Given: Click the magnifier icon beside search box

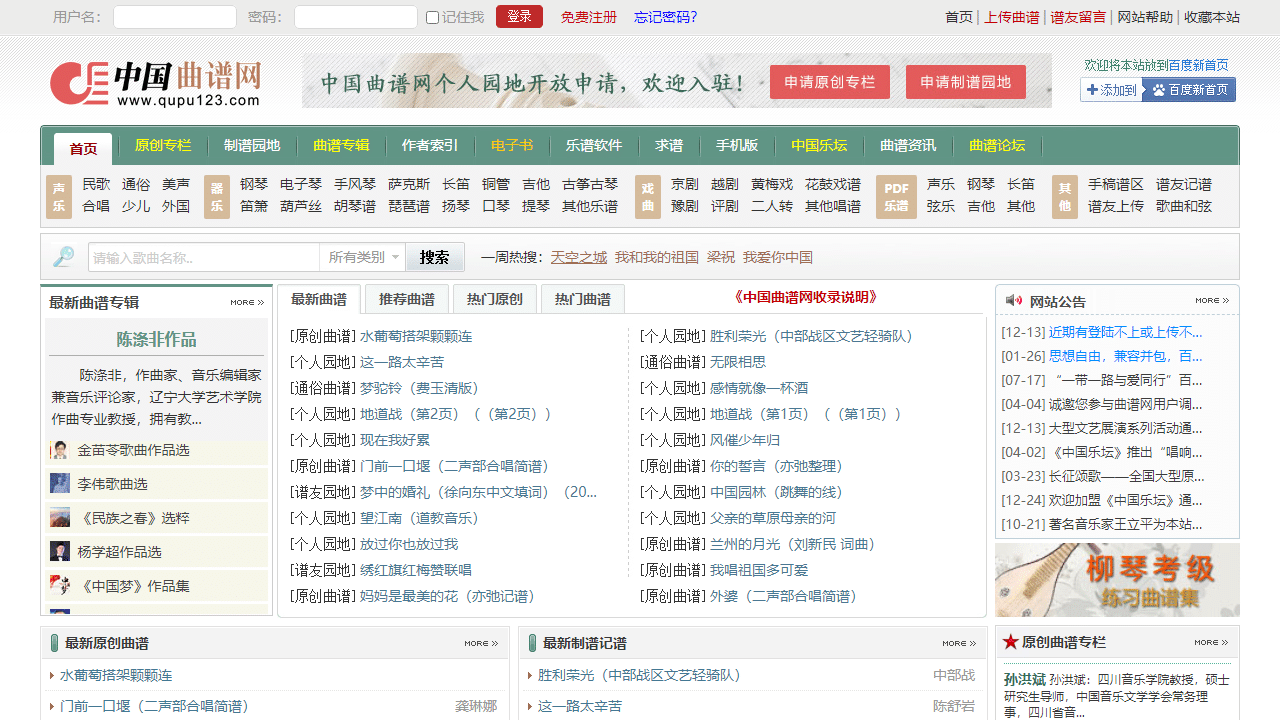Looking at the screenshot, I should pos(64,257).
